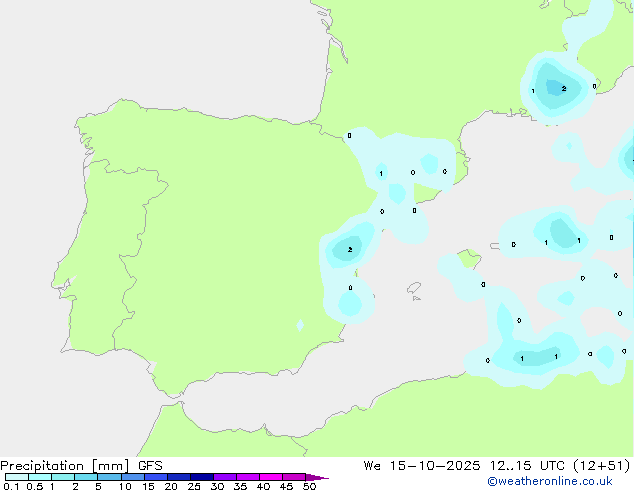The width and height of the screenshot is (634, 490).
Task: Select the 45–50 mm legend swatch
Action: tap(294, 477)
